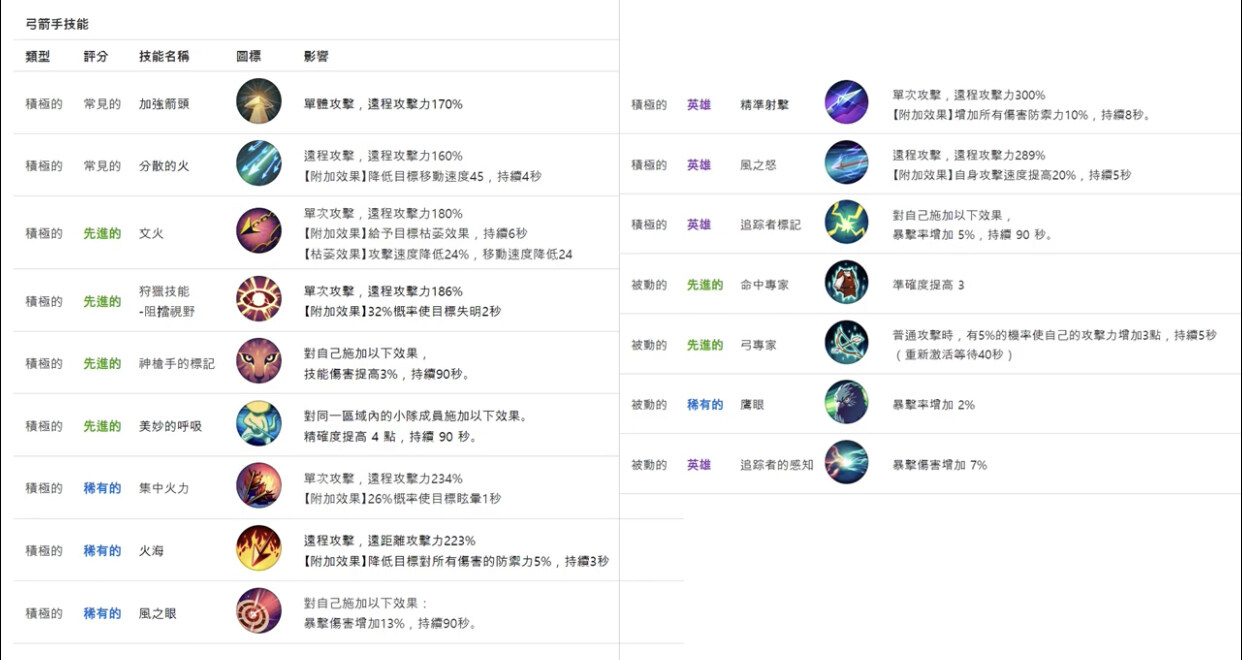Select the 神槍手的標記 cat icon
This screenshot has height=660, width=1242.
(x=258, y=361)
